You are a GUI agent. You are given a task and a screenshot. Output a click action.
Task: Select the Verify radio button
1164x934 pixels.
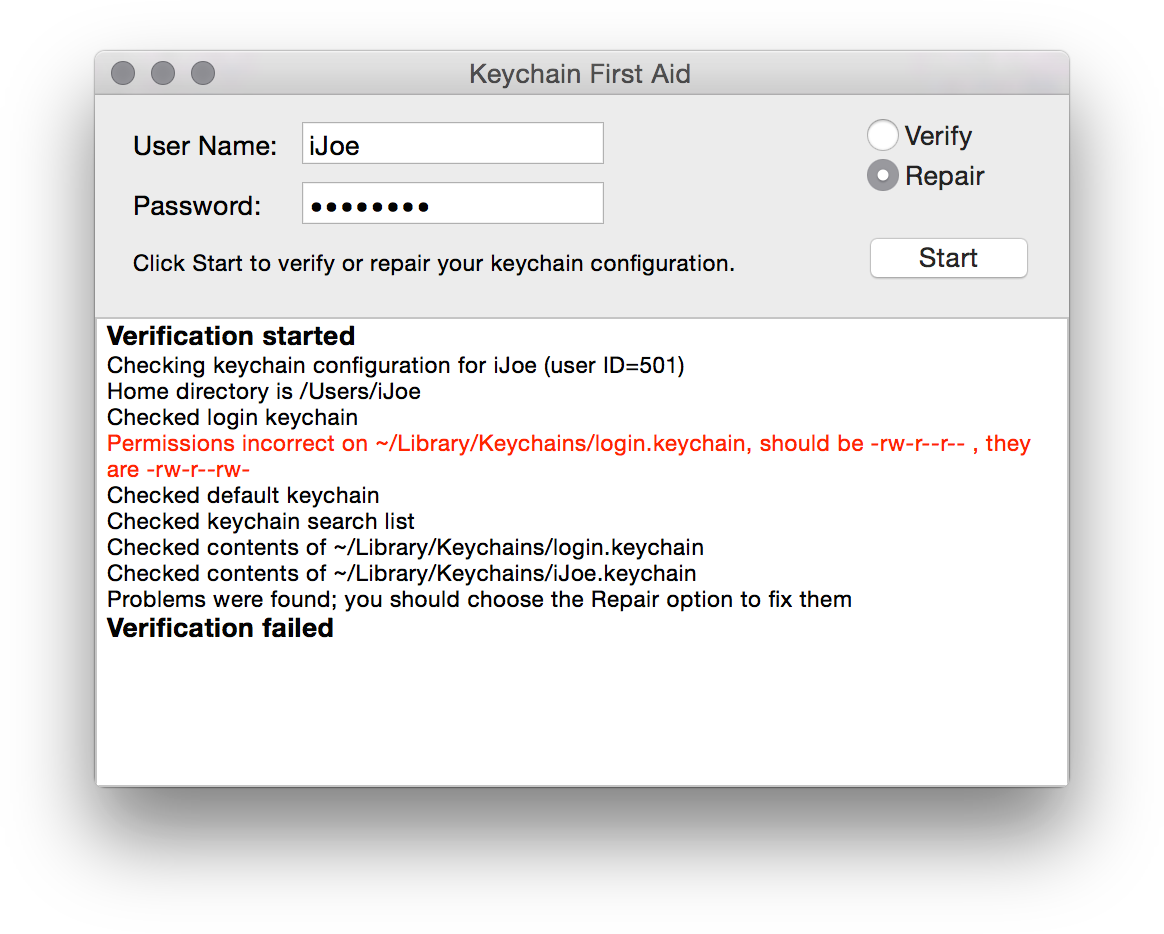883,136
